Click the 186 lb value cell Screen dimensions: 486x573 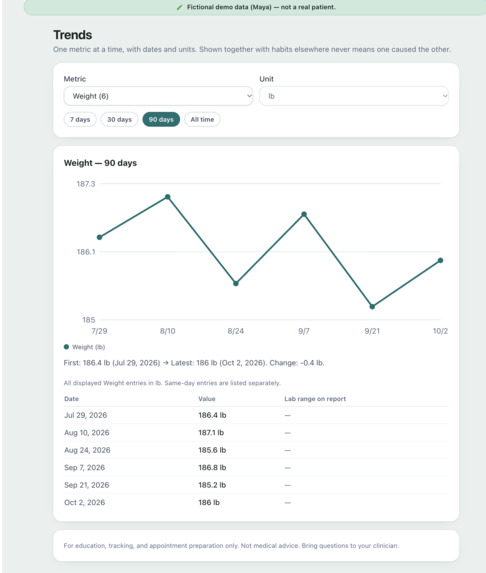tap(209, 502)
